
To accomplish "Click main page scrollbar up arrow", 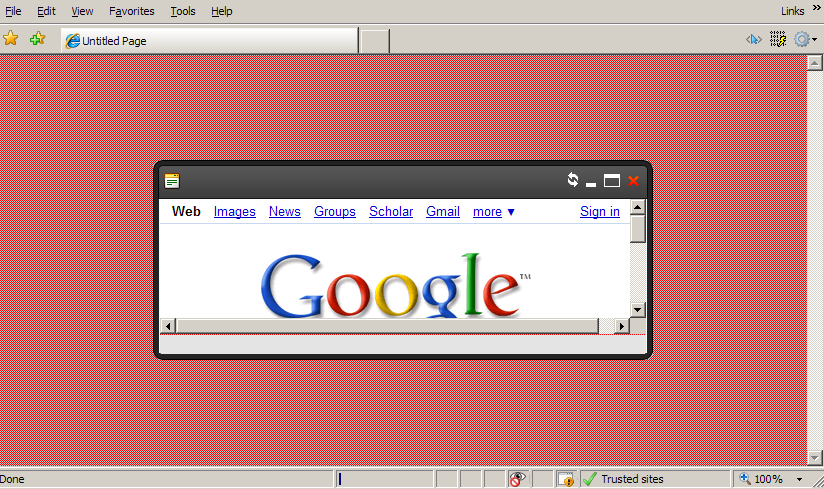I will click(815, 63).
